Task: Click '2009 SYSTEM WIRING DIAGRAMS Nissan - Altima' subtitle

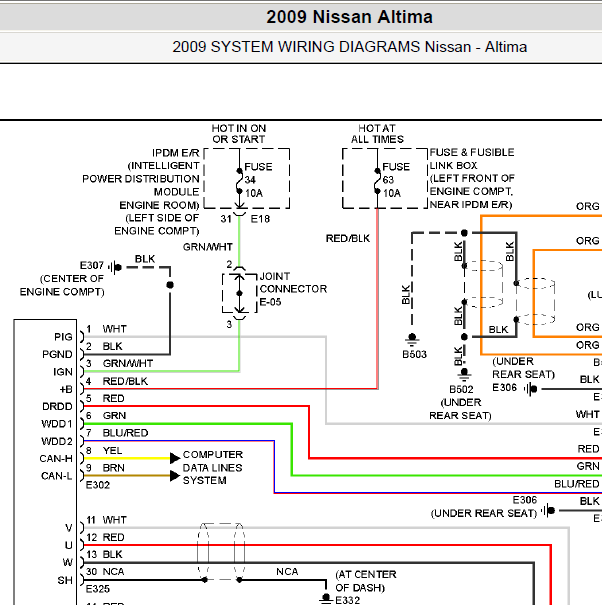Action: pos(349,47)
